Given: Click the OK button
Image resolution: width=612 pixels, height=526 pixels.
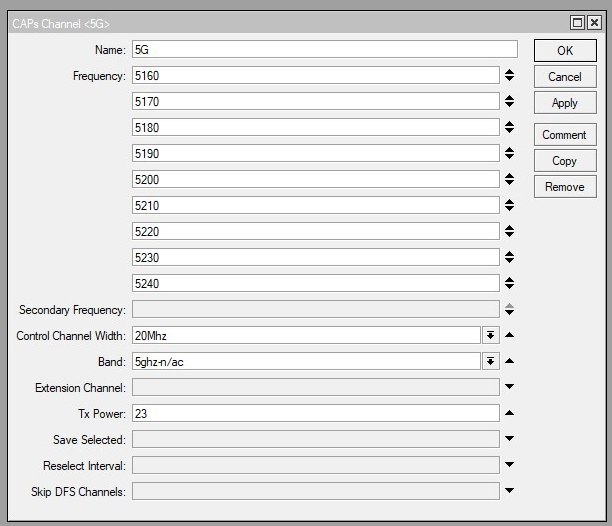Looking at the screenshot, I should [x=565, y=50].
